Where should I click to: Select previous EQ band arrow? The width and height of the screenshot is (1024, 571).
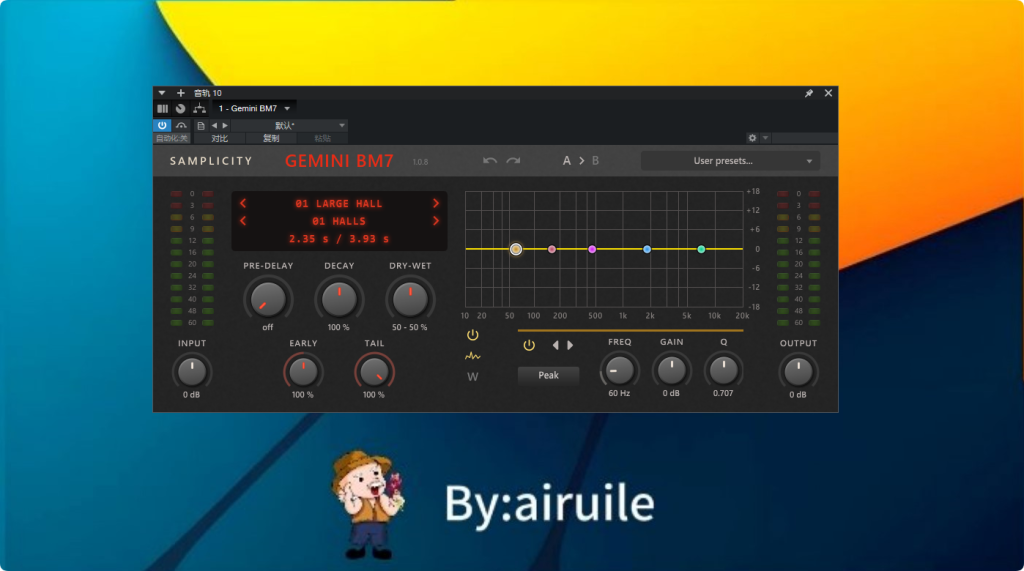point(556,345)
